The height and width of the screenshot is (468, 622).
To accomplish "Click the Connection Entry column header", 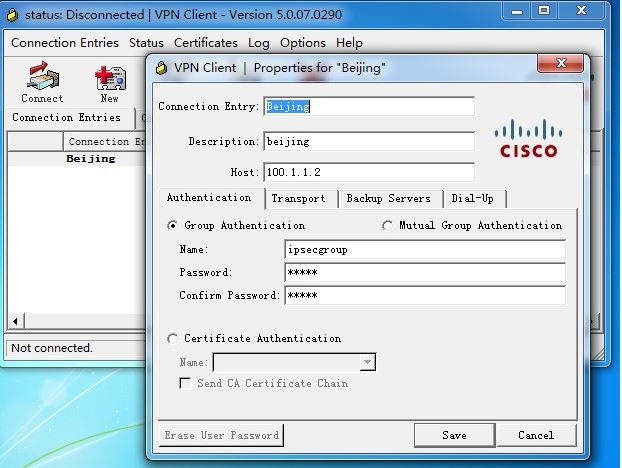I will coord(105,142).
